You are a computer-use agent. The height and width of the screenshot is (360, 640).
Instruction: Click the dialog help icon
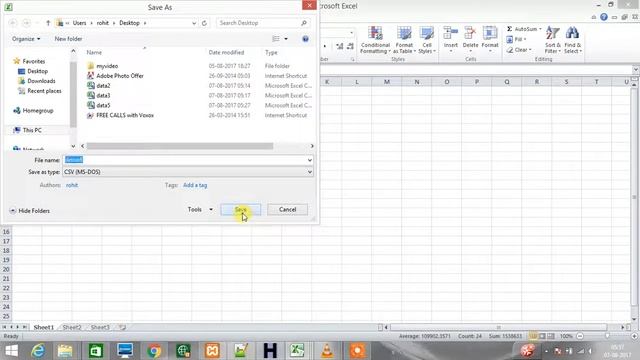[x=305, y=39]
